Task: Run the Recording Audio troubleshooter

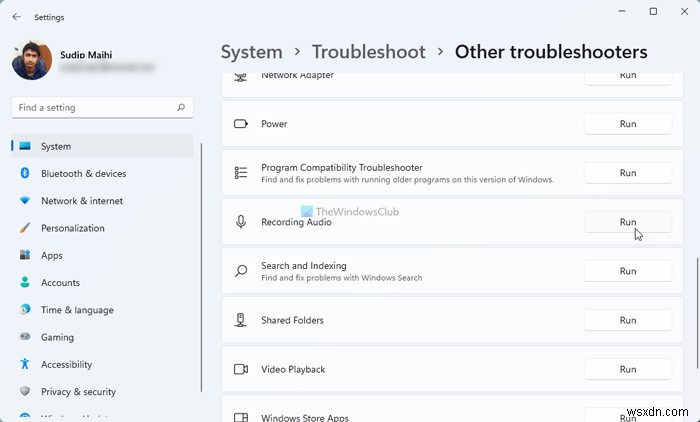Action: tap(627, 222)
